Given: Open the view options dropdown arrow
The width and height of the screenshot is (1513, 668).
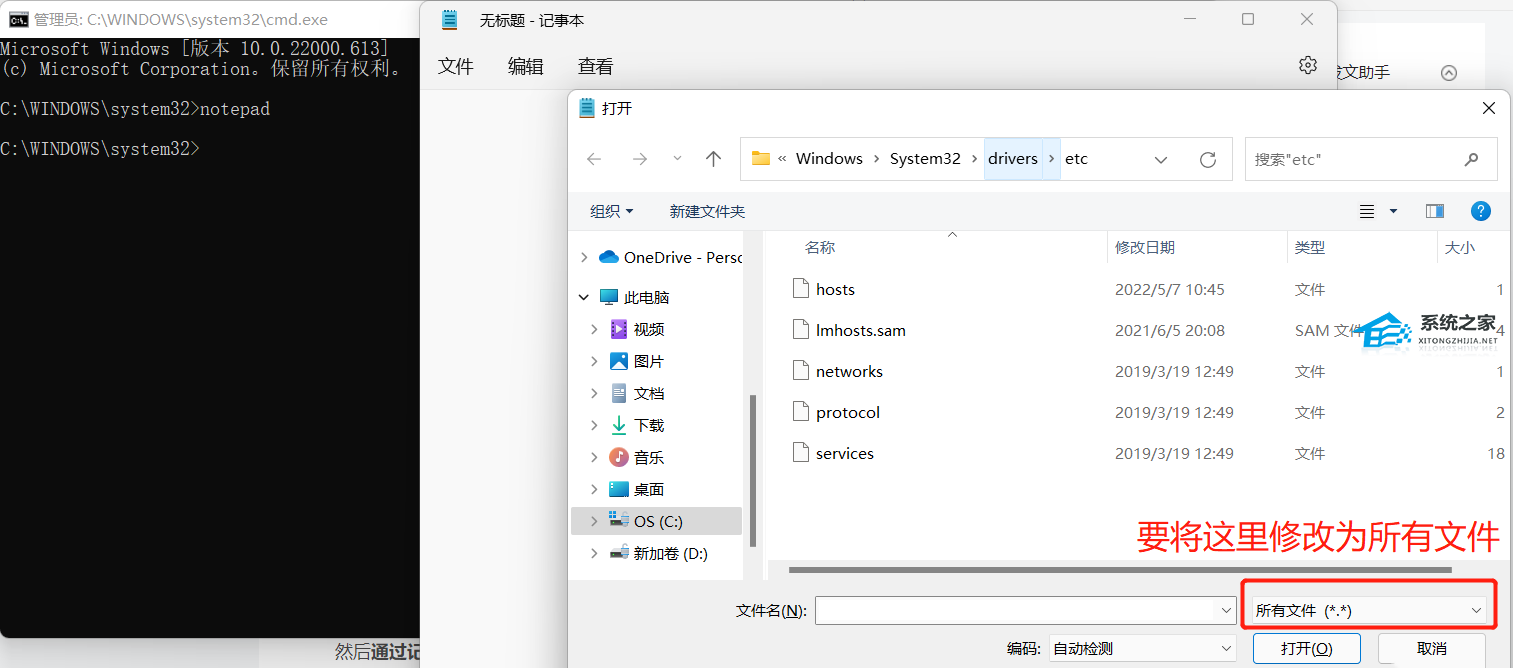Looking at the screenshot, I should [x=1393, y=211].
